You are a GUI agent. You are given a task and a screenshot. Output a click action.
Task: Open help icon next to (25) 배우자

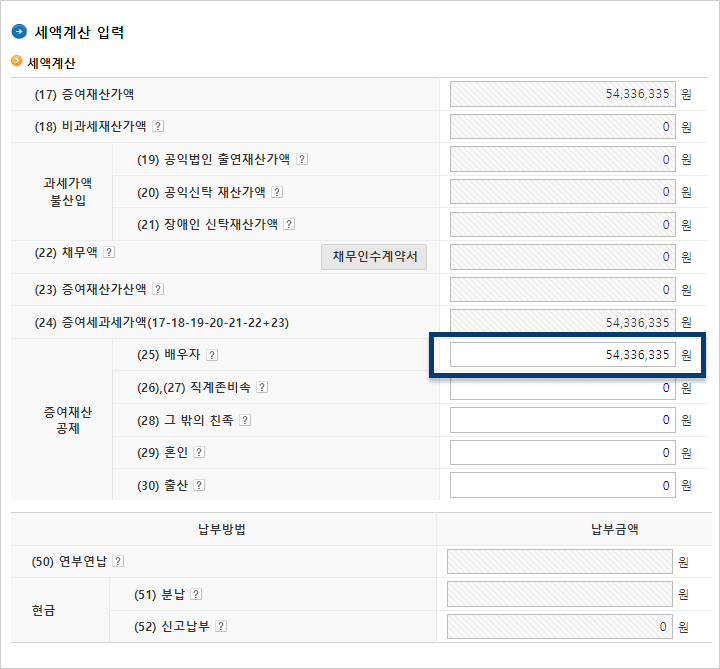(212, 355)
